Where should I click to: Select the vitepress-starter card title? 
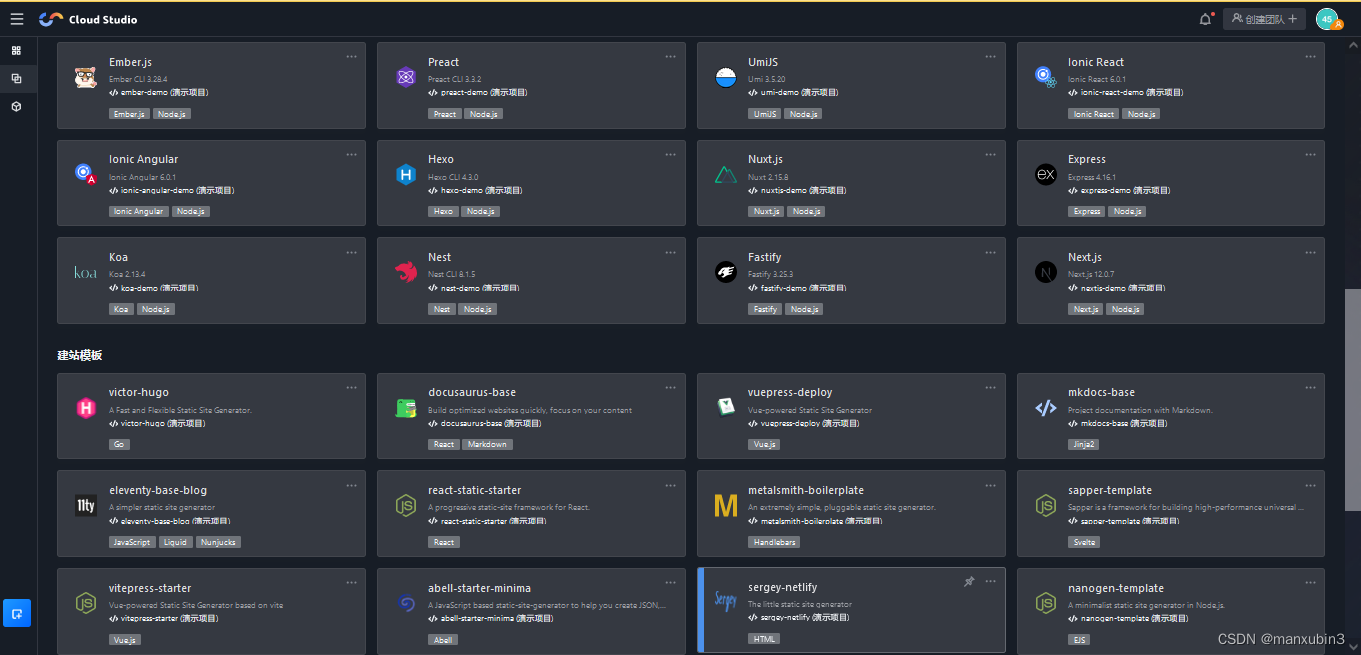tap(150, 588)
